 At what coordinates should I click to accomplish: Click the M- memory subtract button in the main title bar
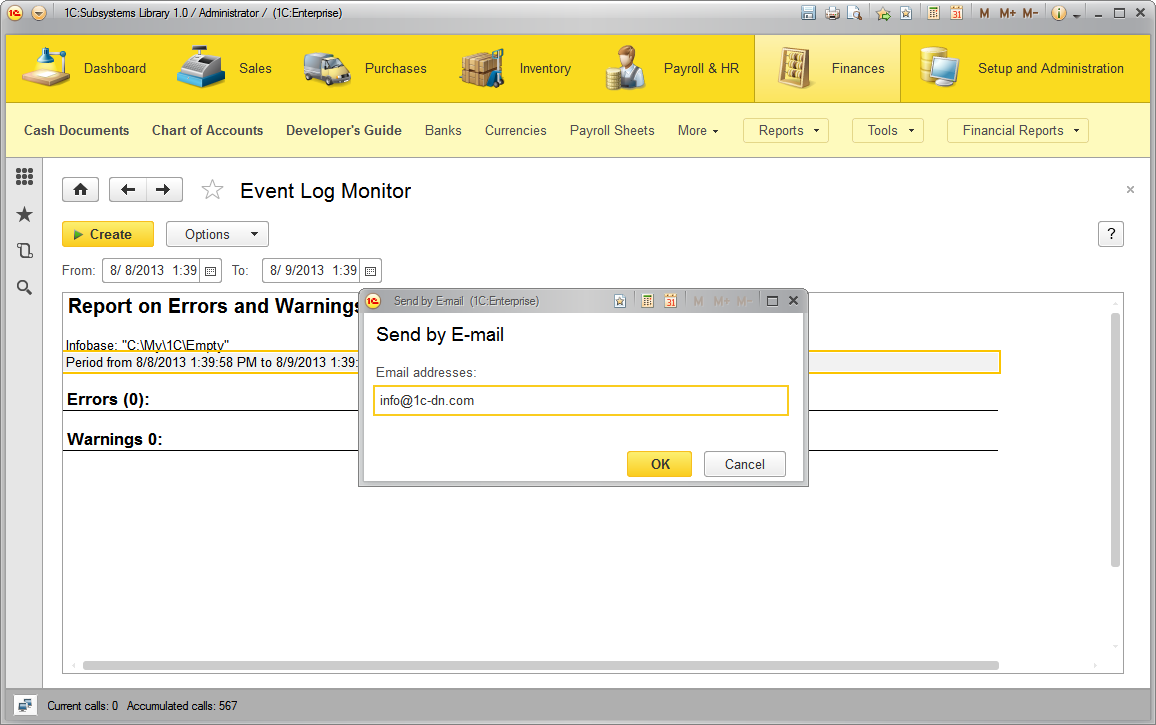[1030, 13]
